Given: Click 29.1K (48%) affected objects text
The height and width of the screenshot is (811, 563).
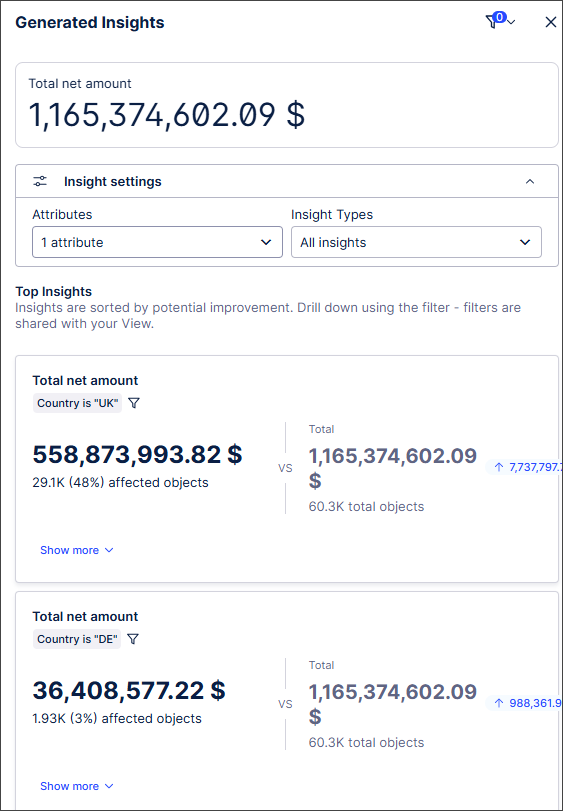Looking at the screenshot, I should 120,483.
